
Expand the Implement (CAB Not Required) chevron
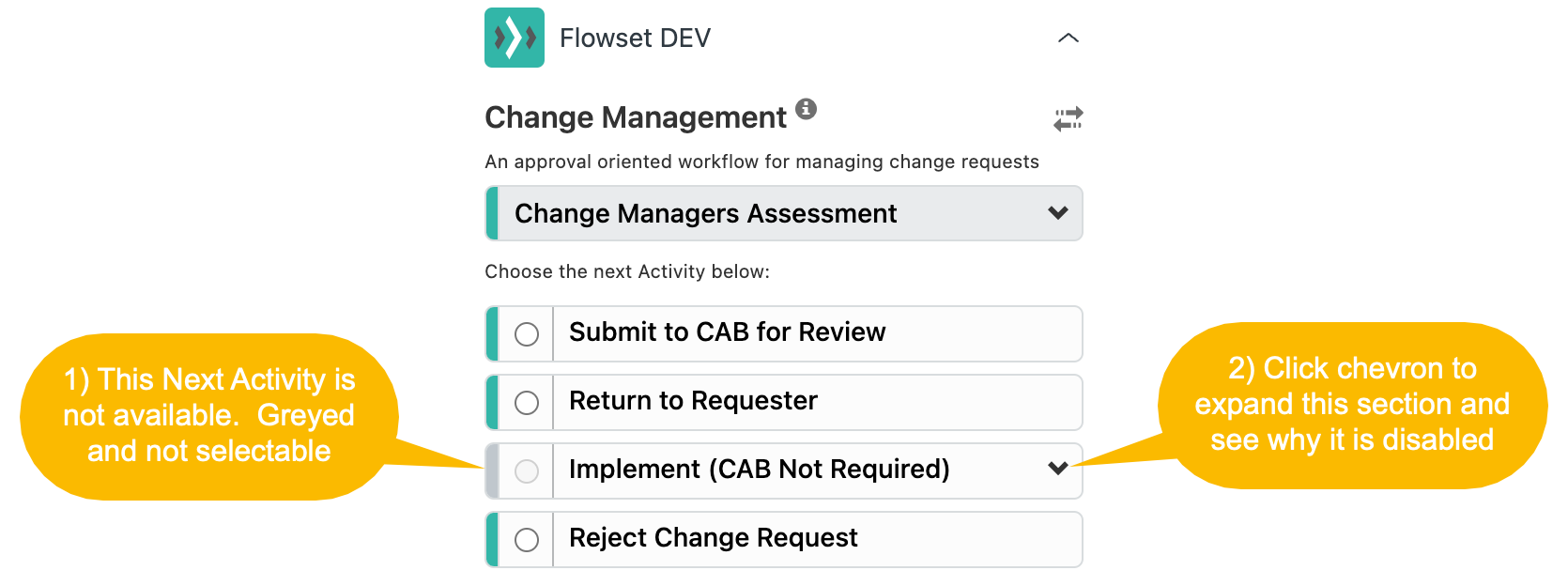[1058, 468]
